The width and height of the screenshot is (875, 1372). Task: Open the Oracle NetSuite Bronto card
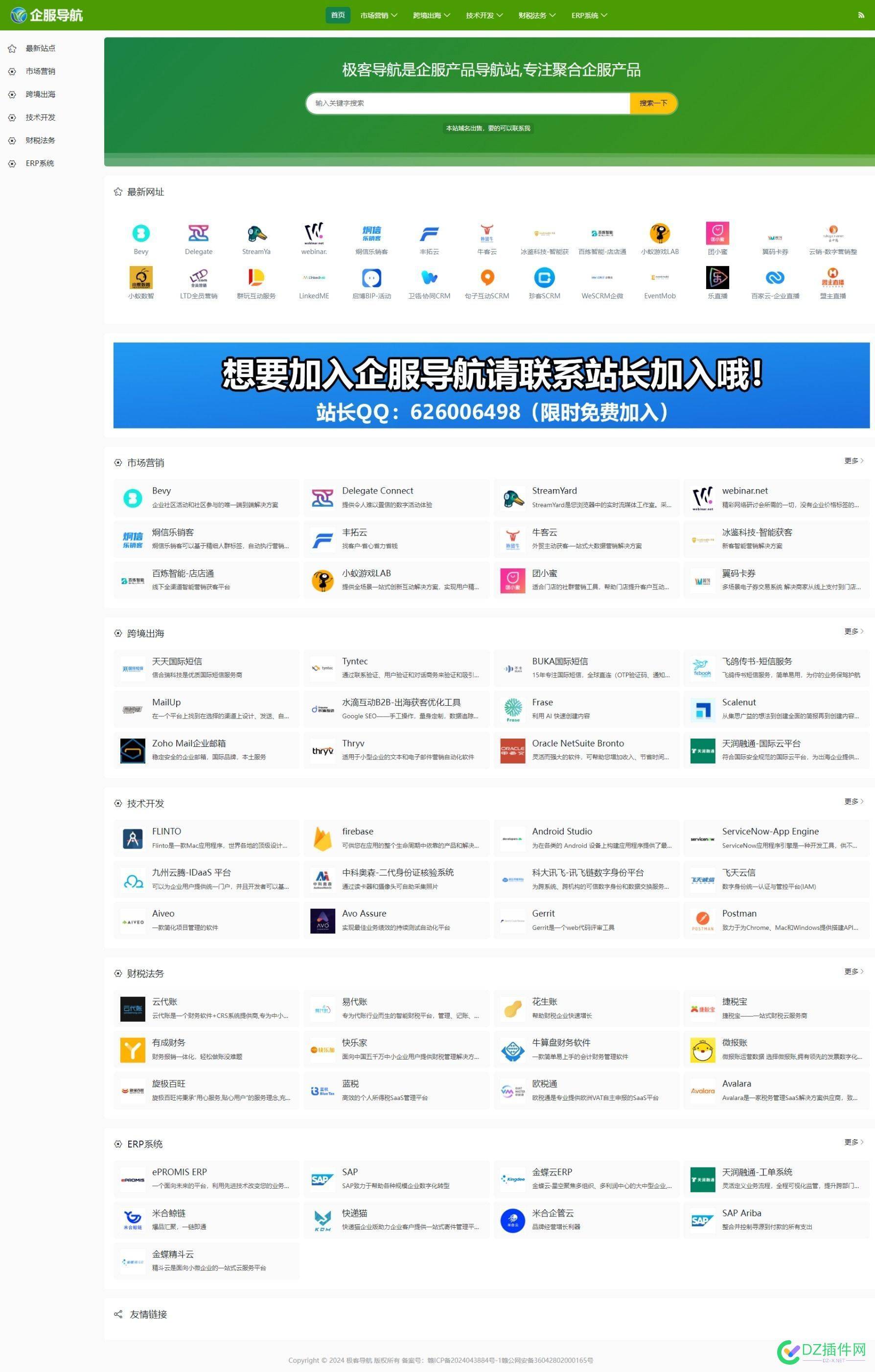tap(587, 750)
